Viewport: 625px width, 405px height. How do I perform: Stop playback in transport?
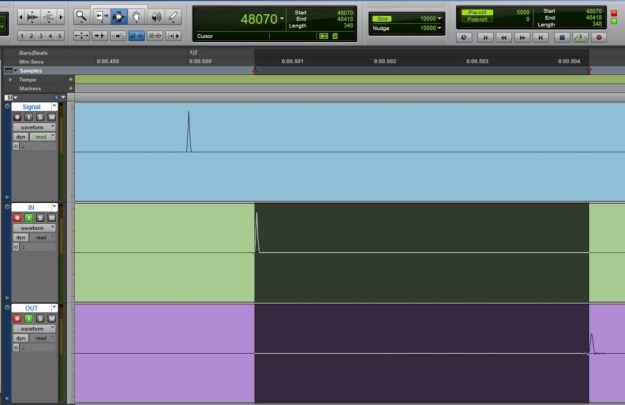[x=562, y=37]
